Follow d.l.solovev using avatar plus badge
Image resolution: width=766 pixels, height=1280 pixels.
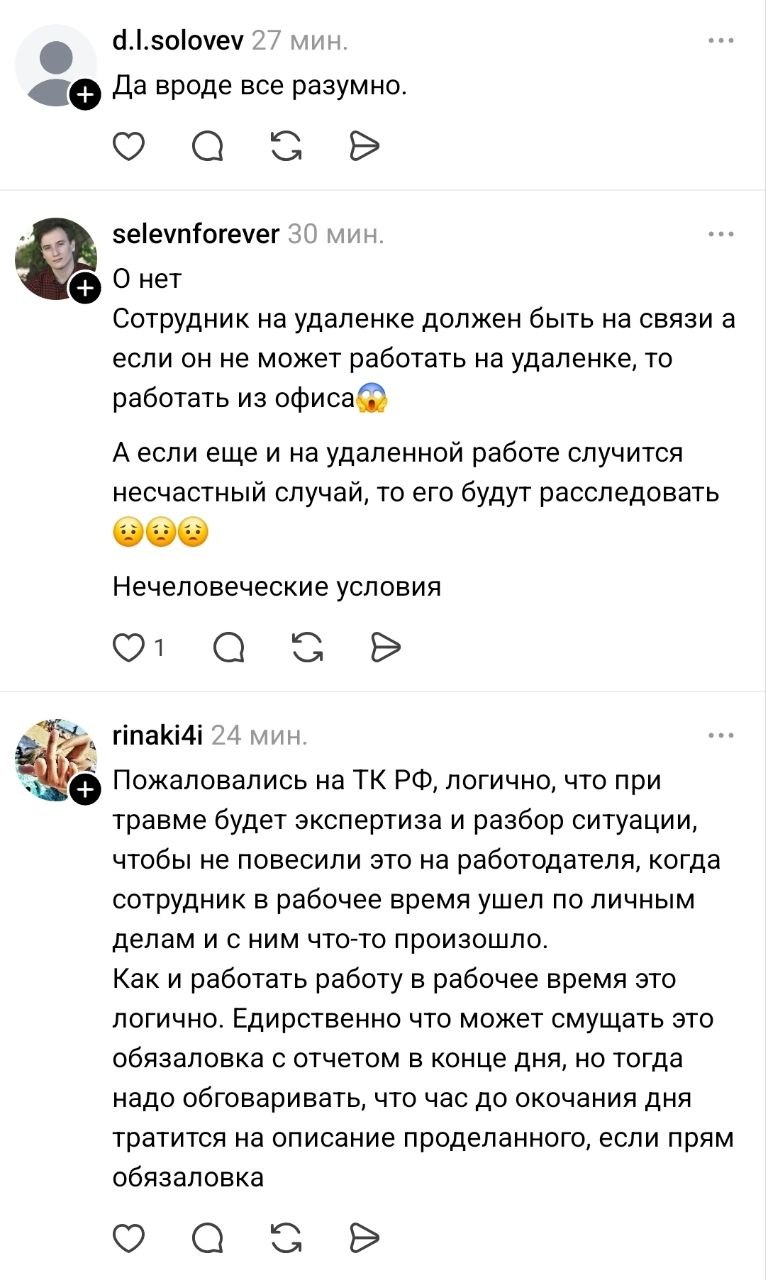pos(86,95)
